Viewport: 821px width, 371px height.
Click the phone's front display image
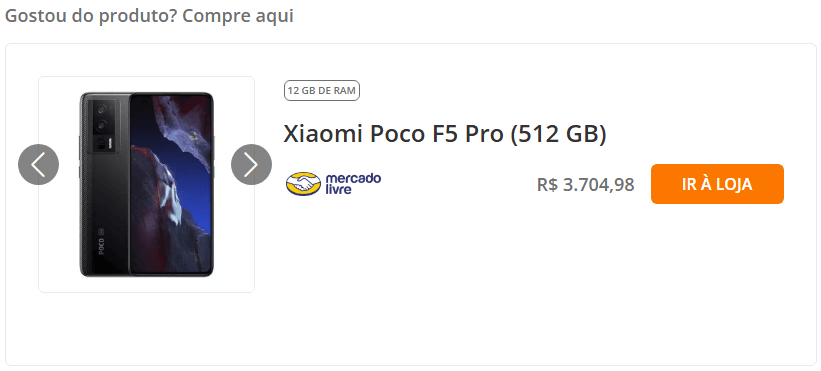coord(172,184)
